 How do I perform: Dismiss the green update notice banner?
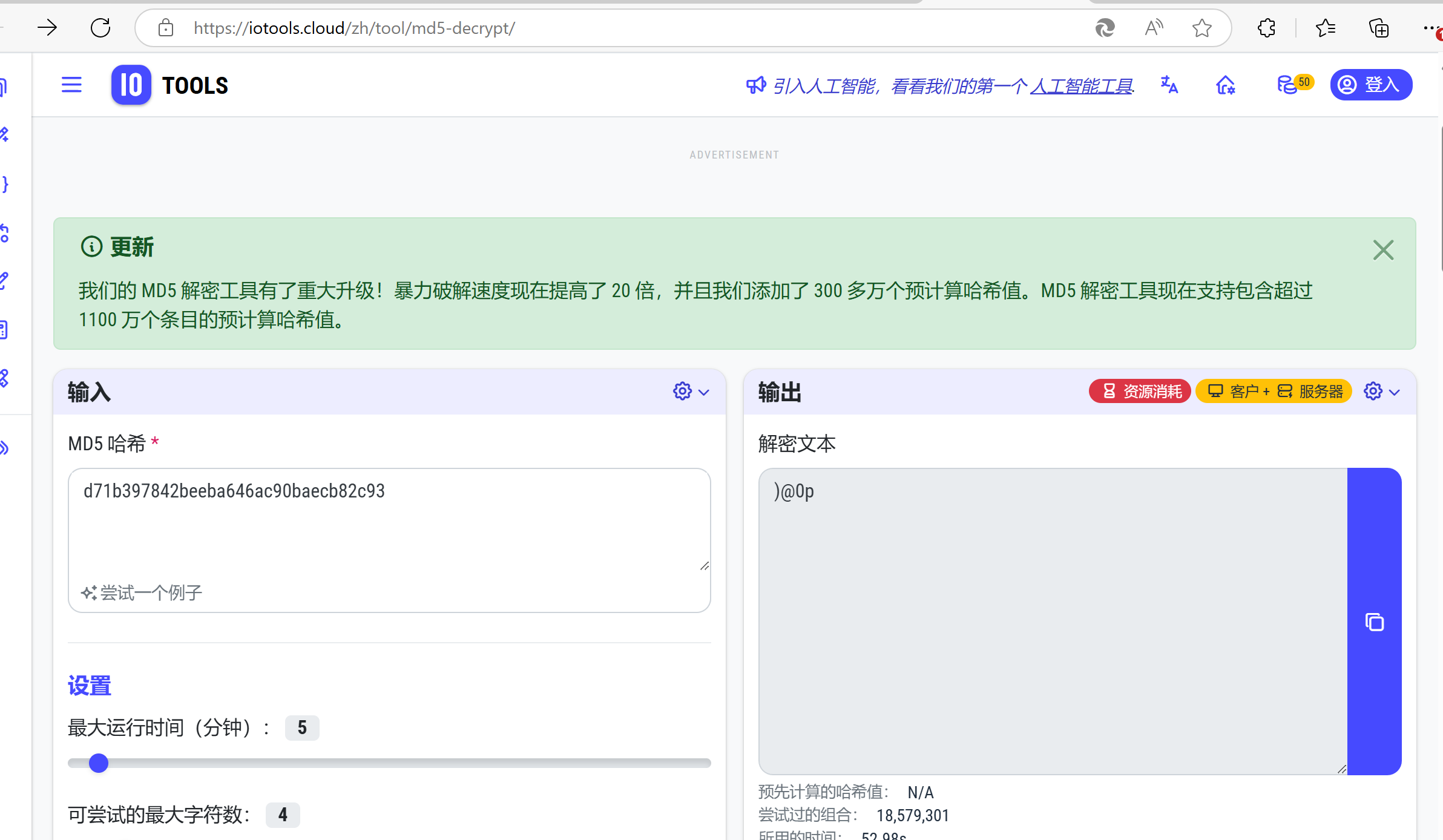coord(1383,250)
